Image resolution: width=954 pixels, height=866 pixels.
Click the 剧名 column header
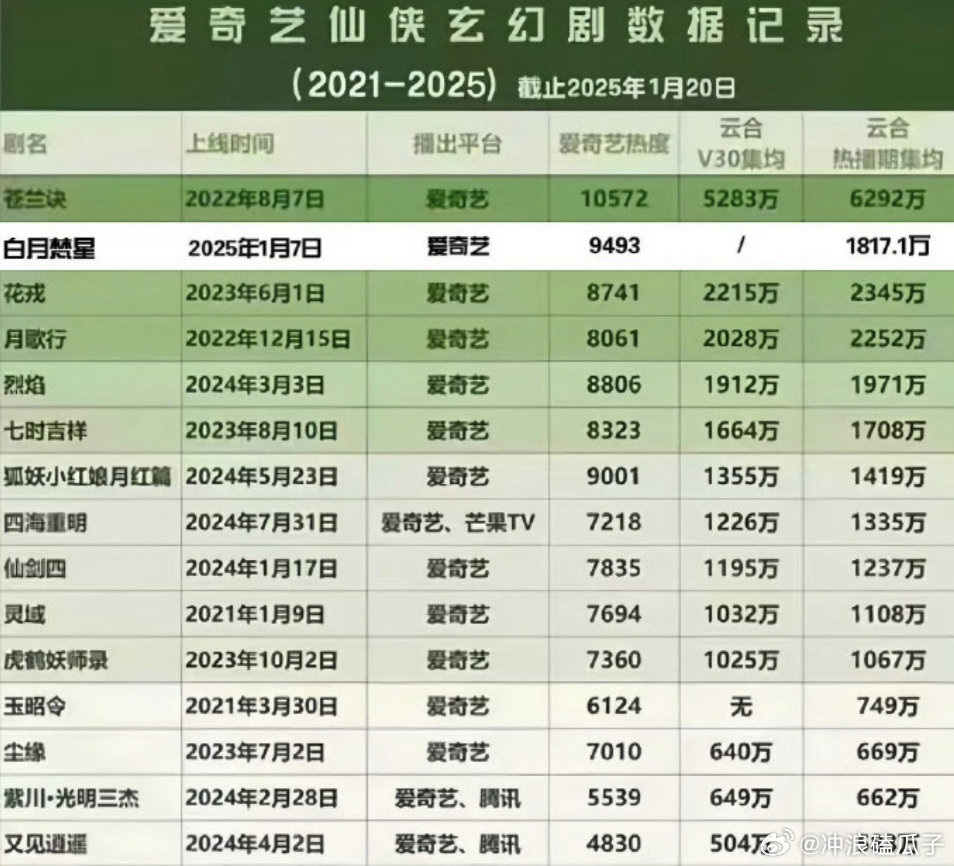[x=26, y=145]
